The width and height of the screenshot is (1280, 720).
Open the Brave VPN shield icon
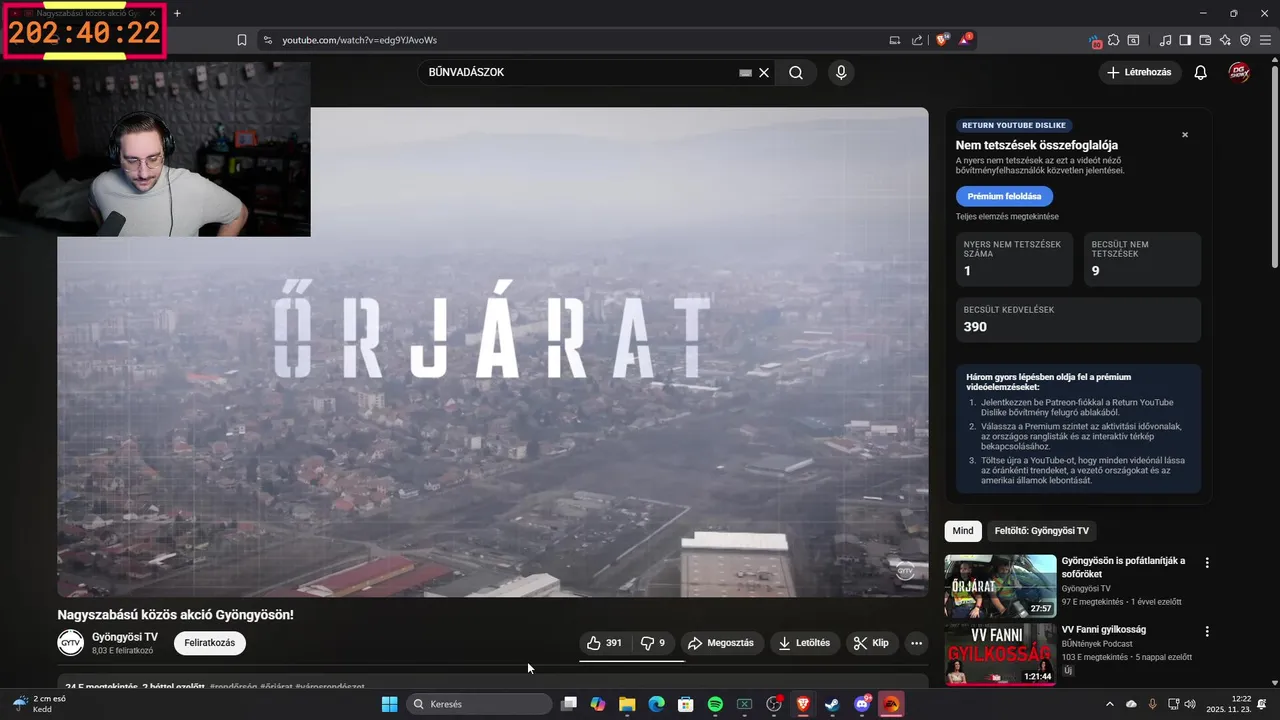(1245, 40)
